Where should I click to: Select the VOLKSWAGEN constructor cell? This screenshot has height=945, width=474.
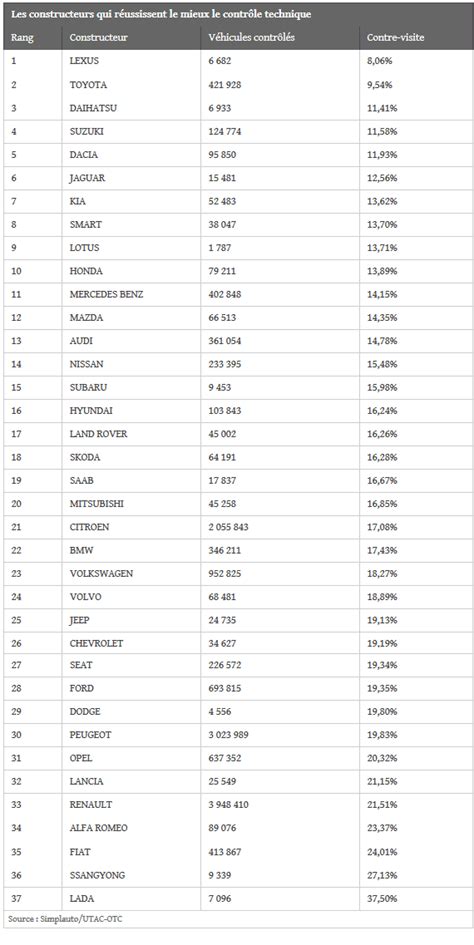(x=101, y=574)
